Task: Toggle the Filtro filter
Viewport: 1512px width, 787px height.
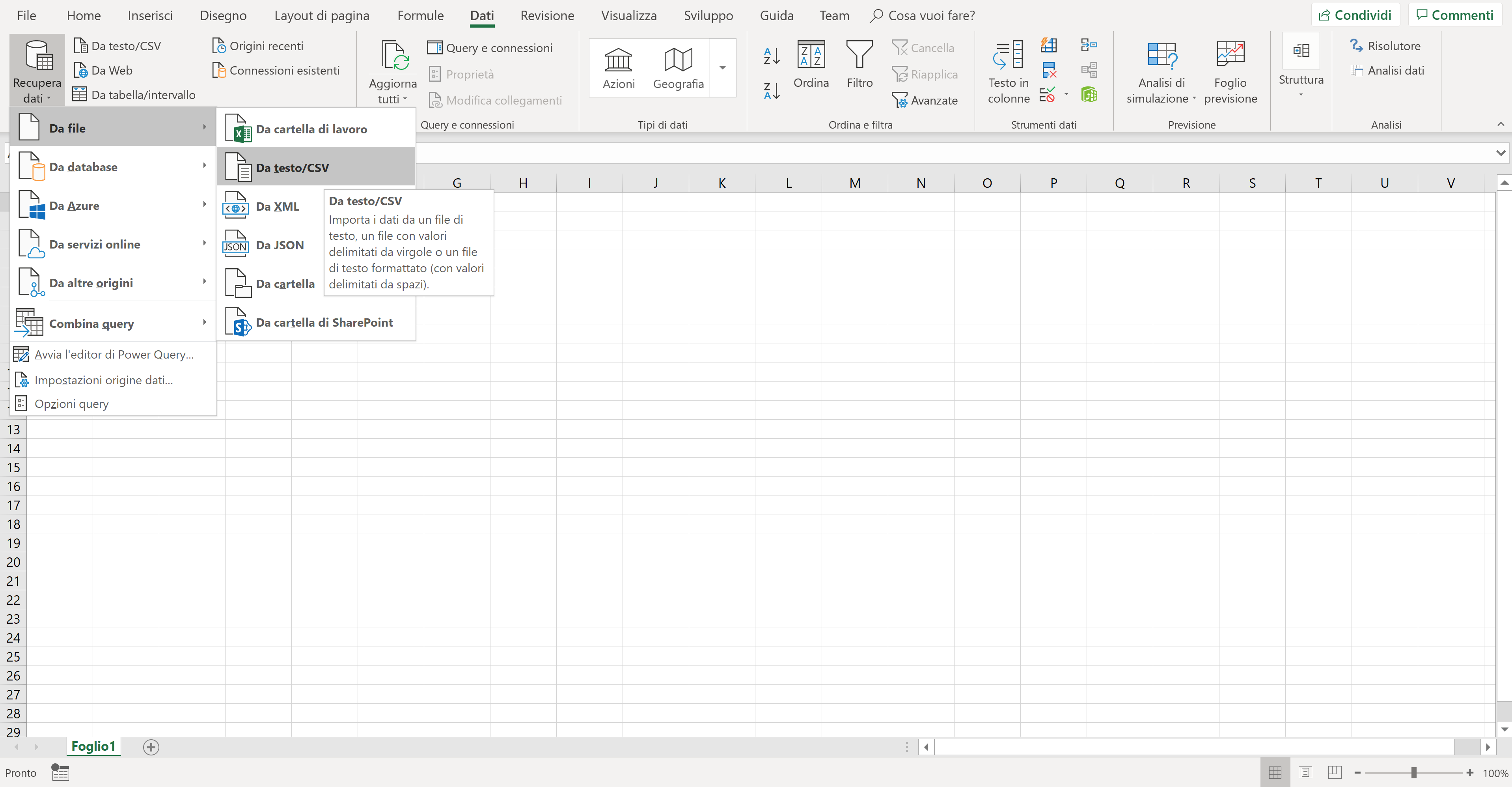Action: (x=859, y=65)
